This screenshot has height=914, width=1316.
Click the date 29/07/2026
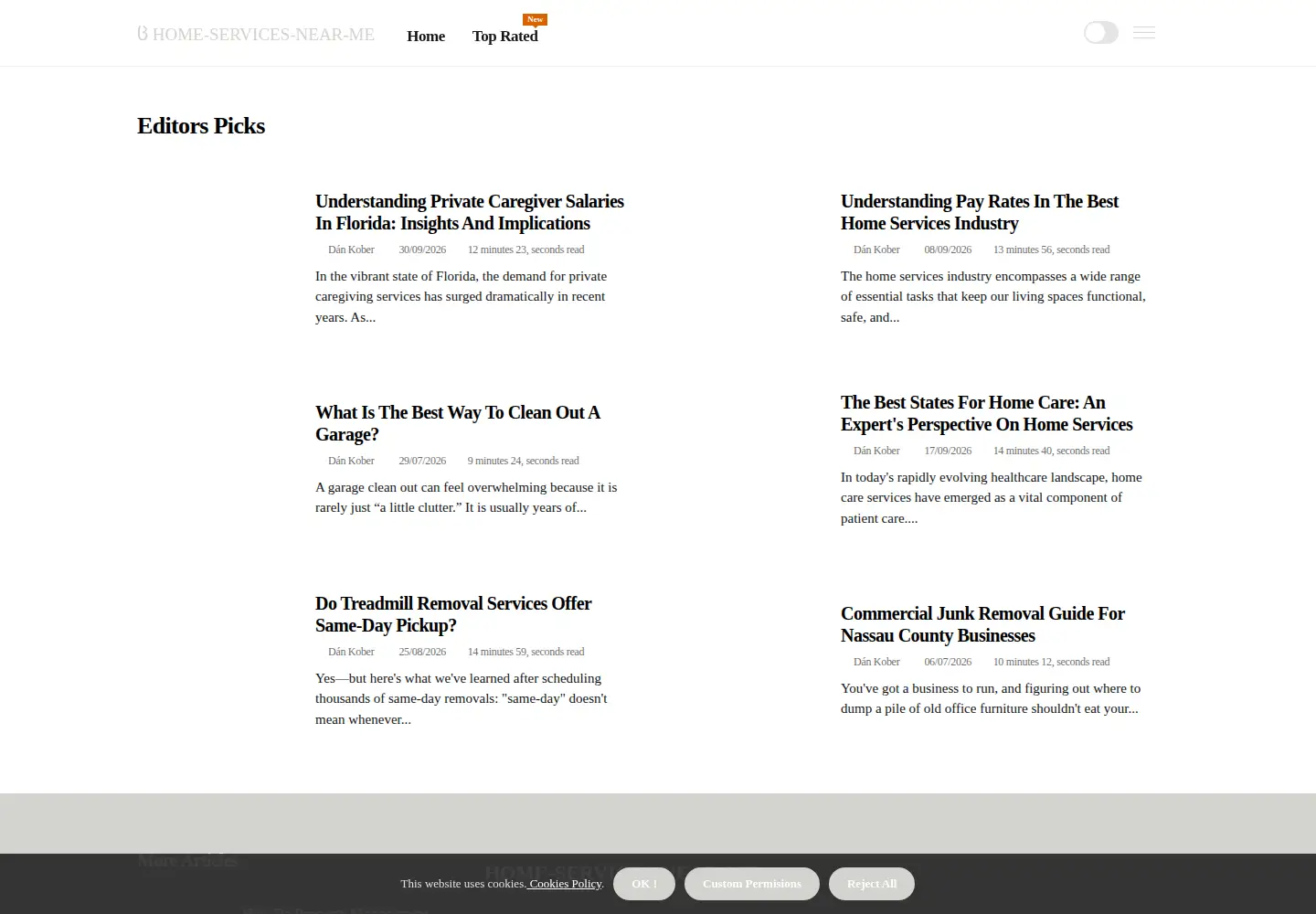click(422, 461)
